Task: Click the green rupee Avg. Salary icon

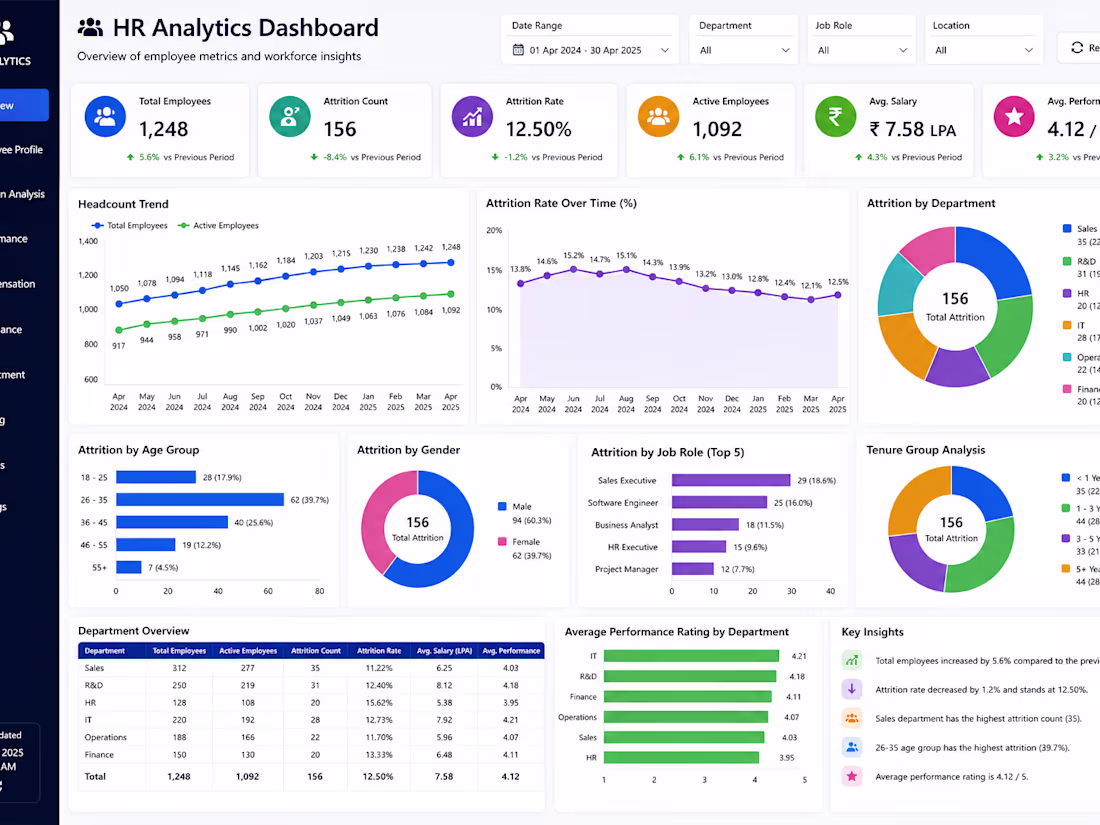Action: [836, 116]
